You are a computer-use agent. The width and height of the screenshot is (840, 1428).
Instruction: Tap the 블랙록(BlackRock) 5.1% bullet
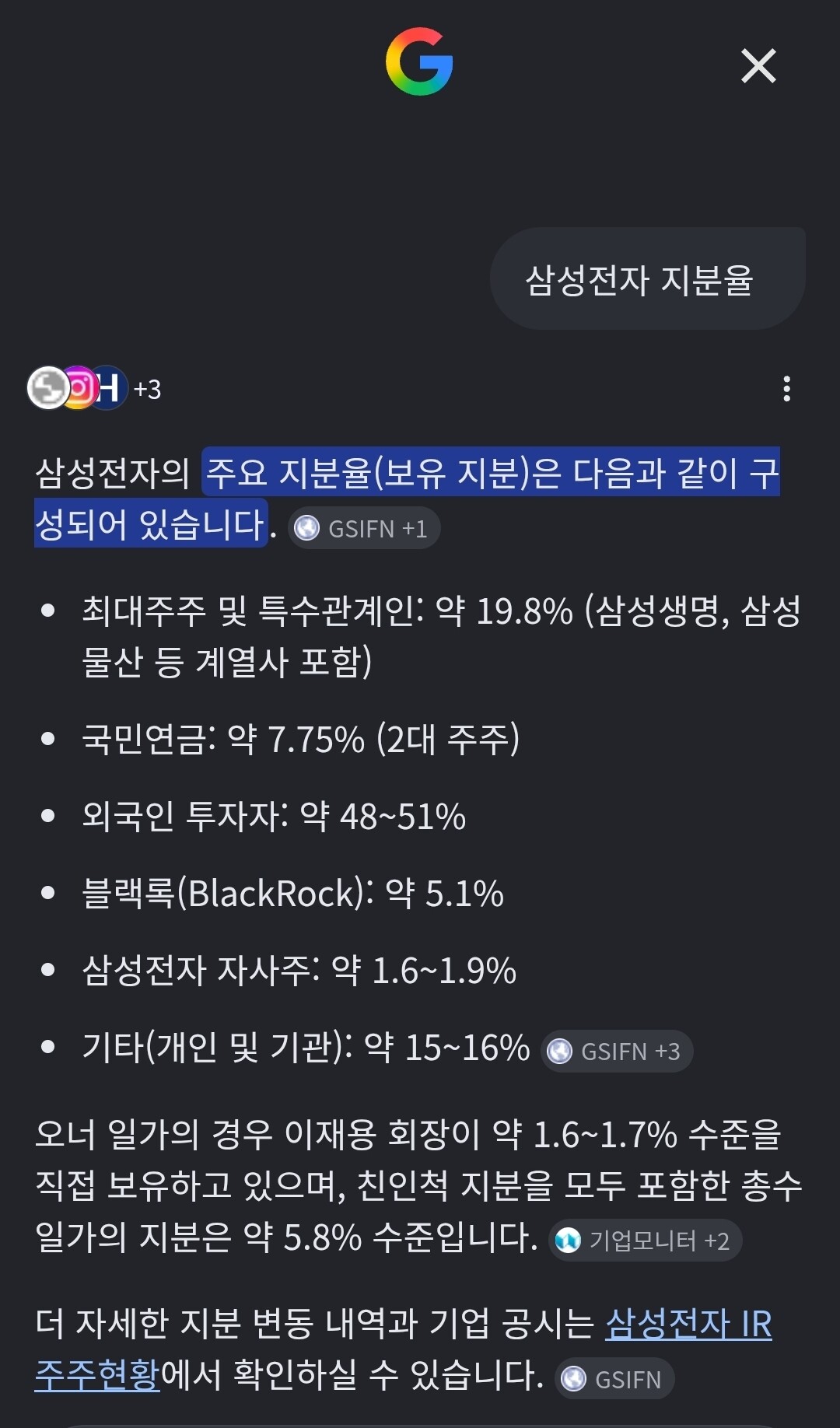(x=293, y=893)
